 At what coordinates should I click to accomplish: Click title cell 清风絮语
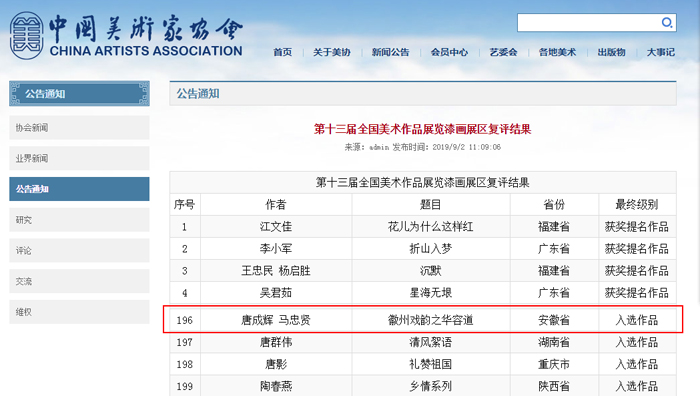tap(431, 342)
